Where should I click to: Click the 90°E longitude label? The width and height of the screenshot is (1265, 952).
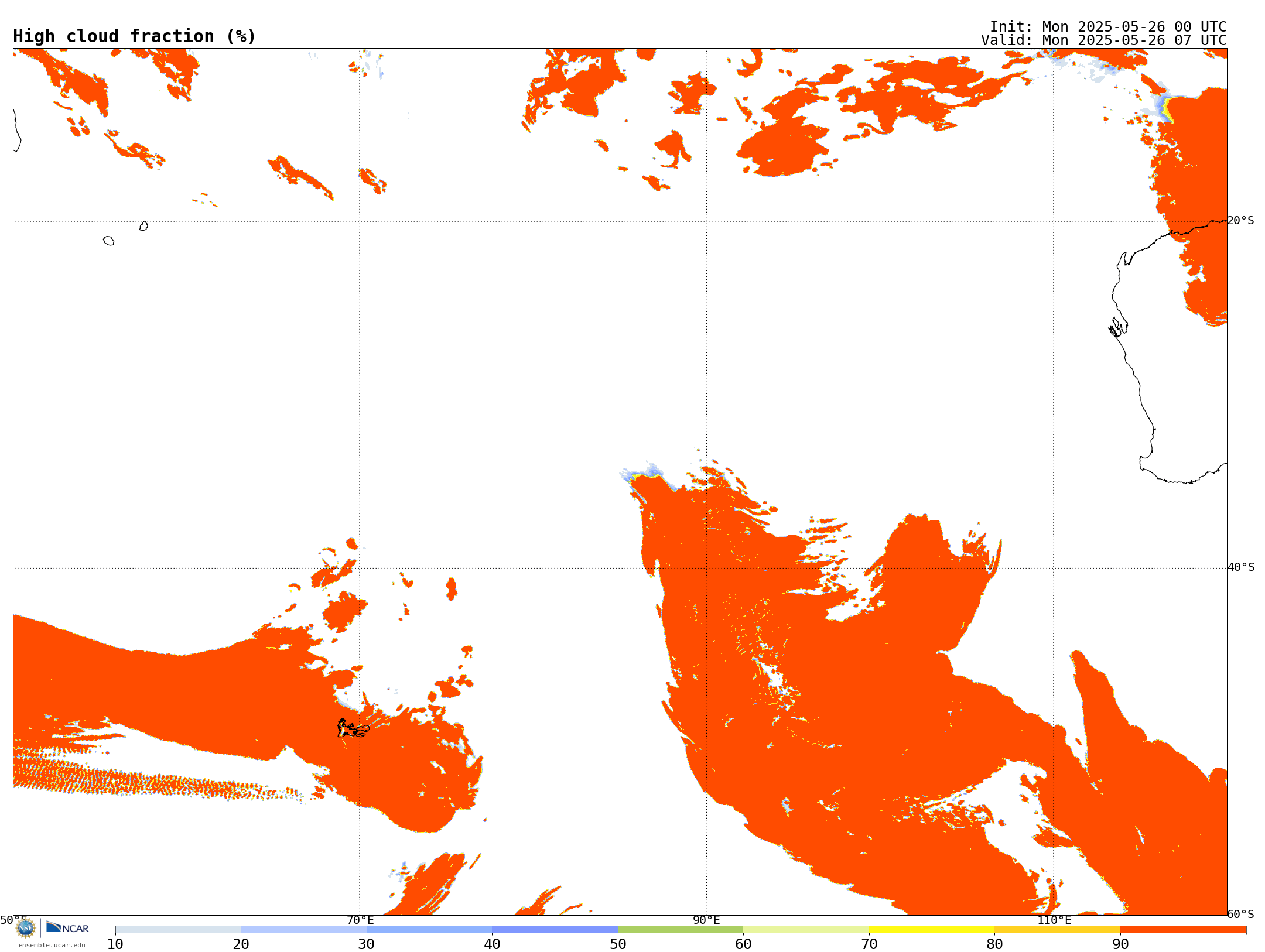pos(706,920)
